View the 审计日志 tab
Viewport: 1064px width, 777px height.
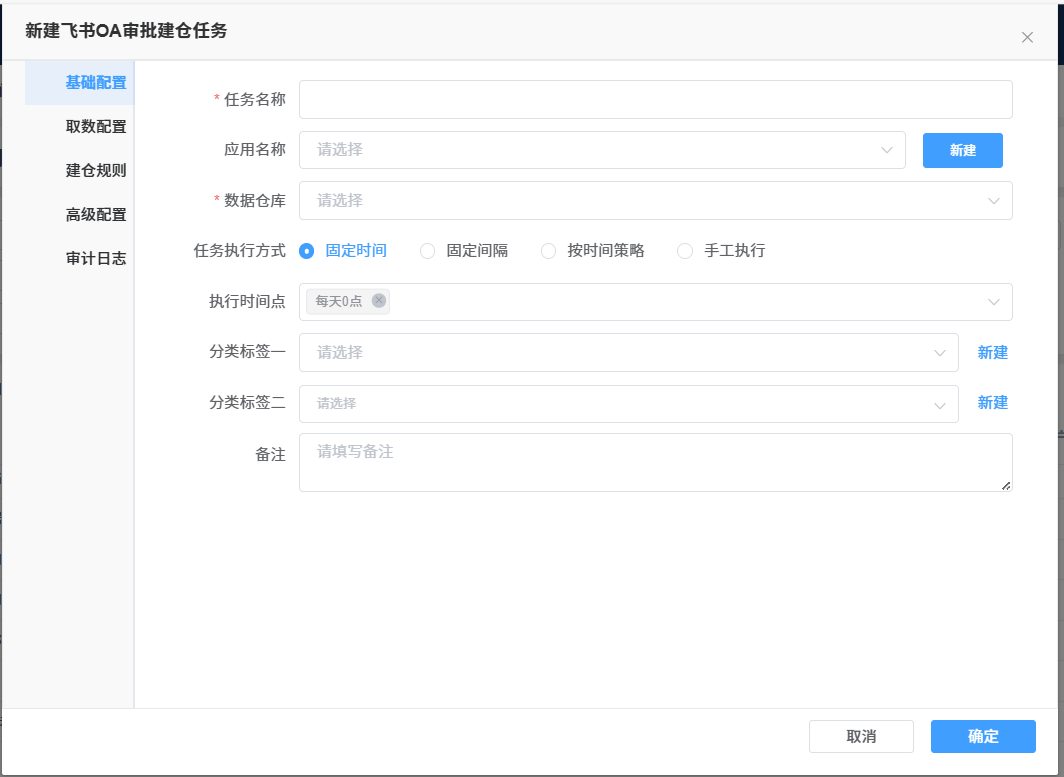(96, 259)
